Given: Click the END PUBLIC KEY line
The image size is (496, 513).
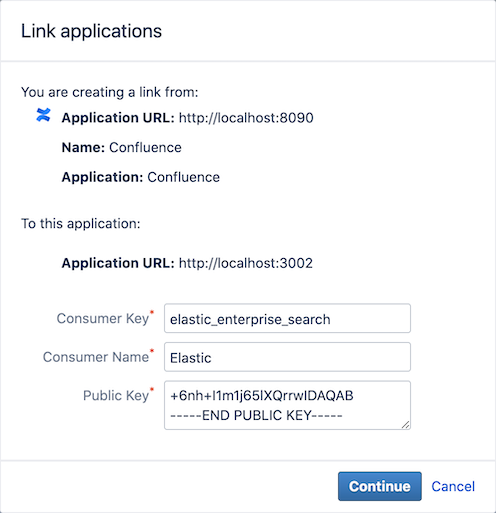Looking at the screenshot, I should (256, 415).
